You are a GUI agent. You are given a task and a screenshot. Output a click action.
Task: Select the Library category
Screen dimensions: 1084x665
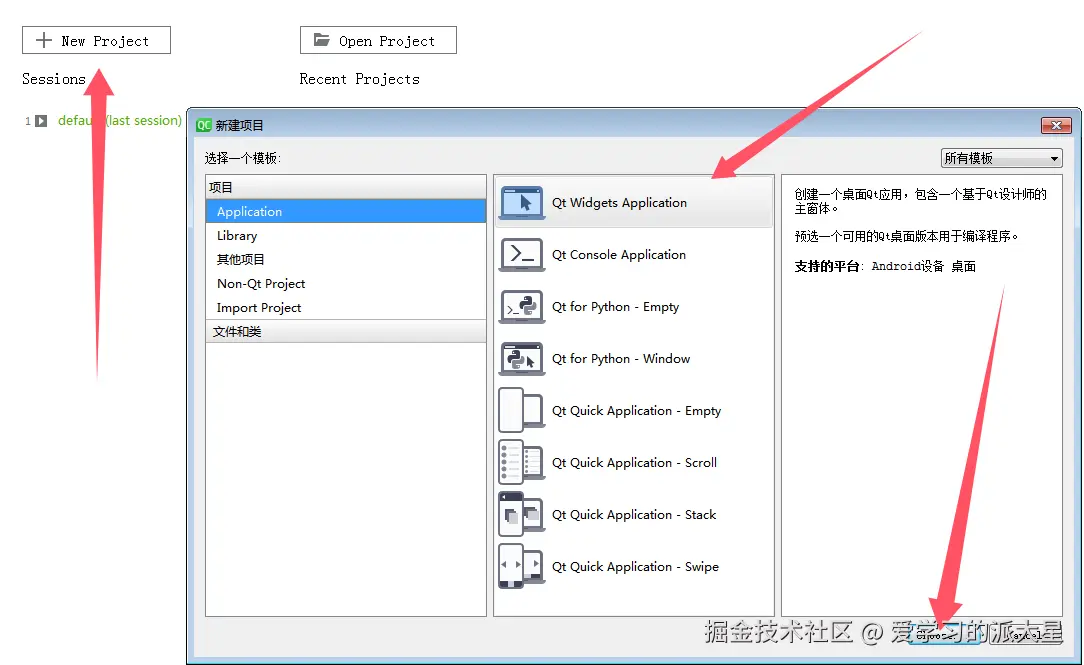(x=346, y=236)
